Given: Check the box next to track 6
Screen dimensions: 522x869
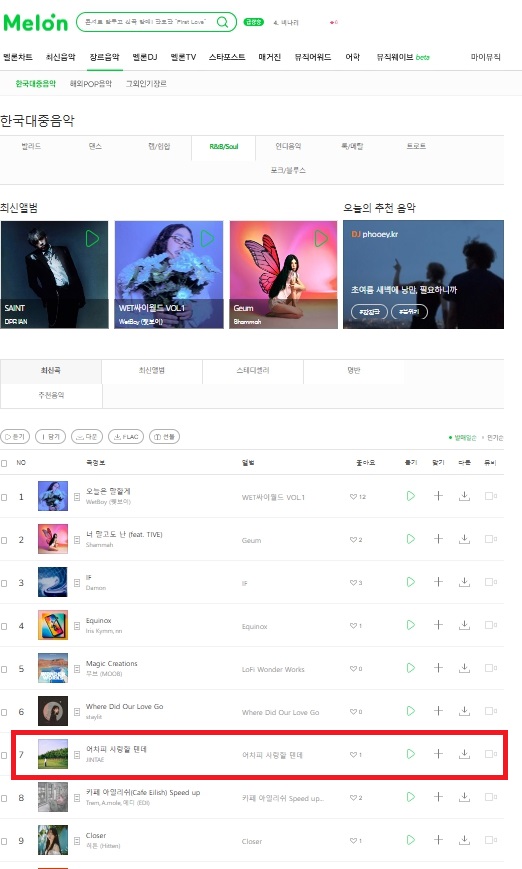Looking at the screenshot, I should 4,712.
